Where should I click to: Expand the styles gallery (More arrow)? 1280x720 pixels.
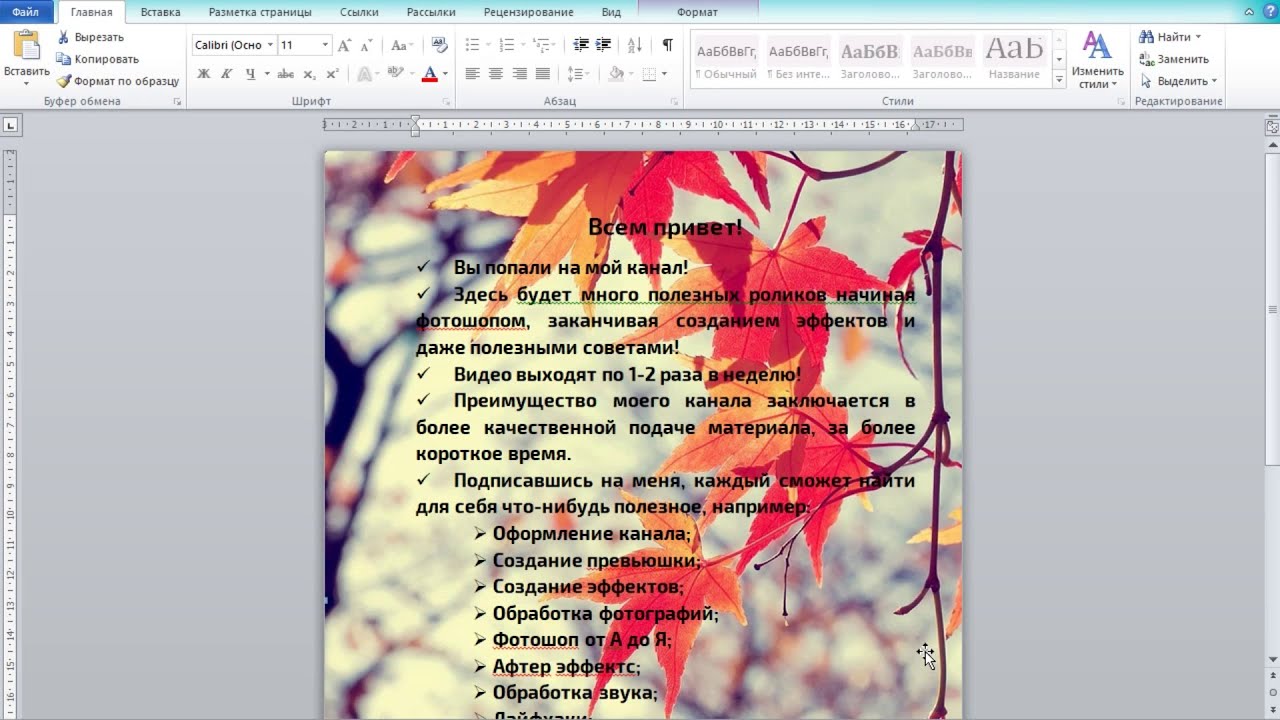click(x=1059, y=80)
